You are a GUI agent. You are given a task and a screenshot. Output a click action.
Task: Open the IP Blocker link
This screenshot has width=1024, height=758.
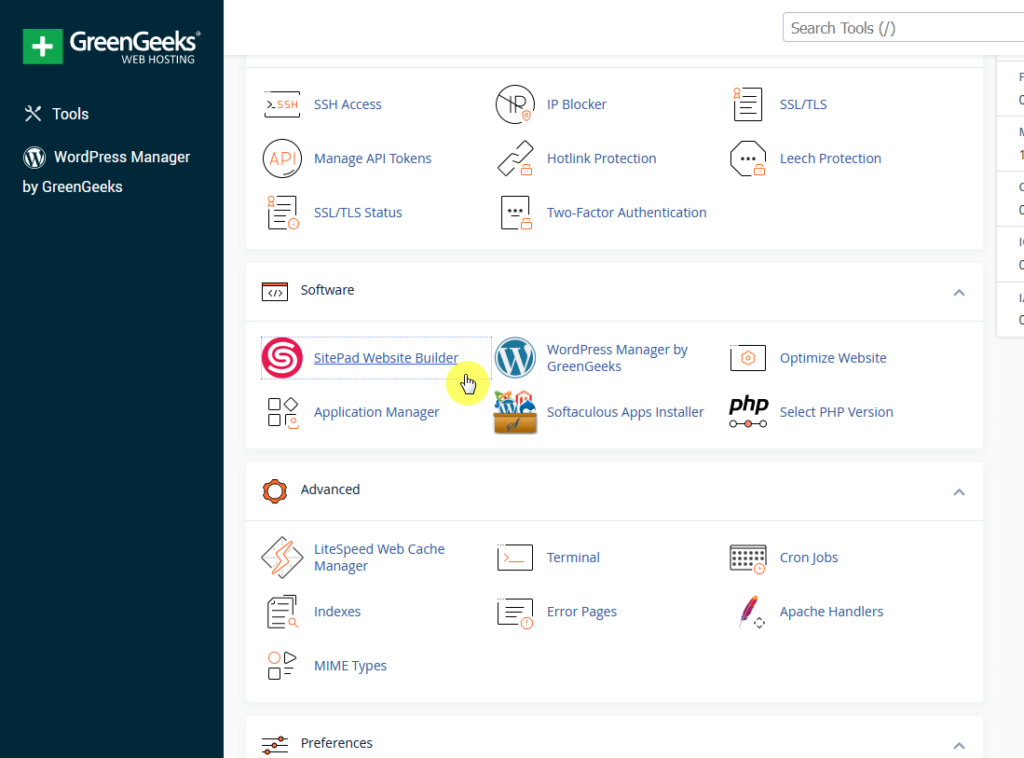tap(577, 104)
